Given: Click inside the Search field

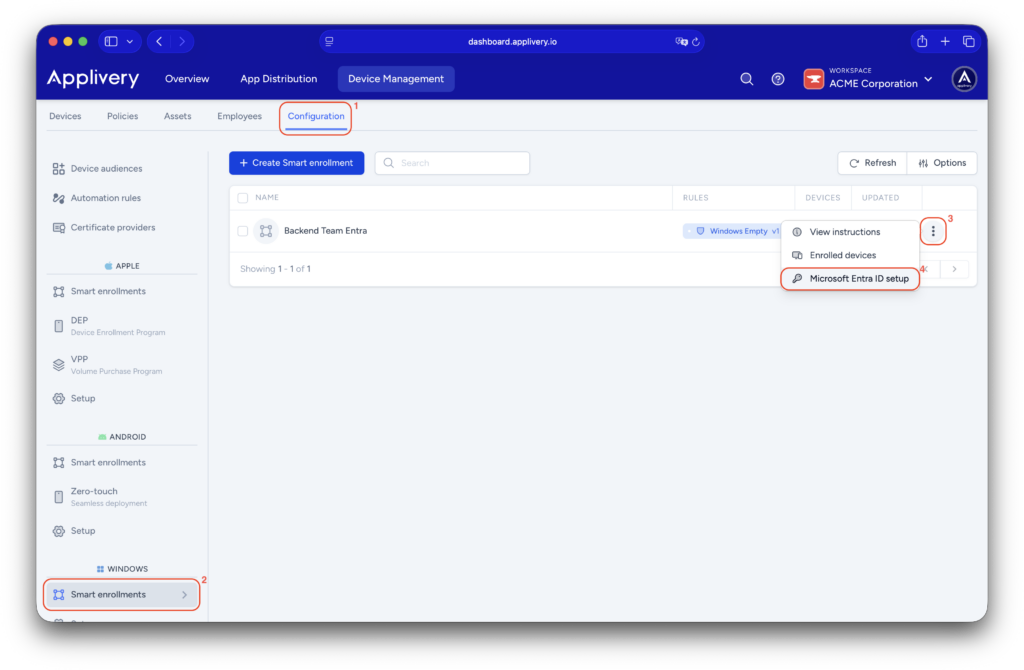Looking at the screenshot, I should tap(452, 162).
